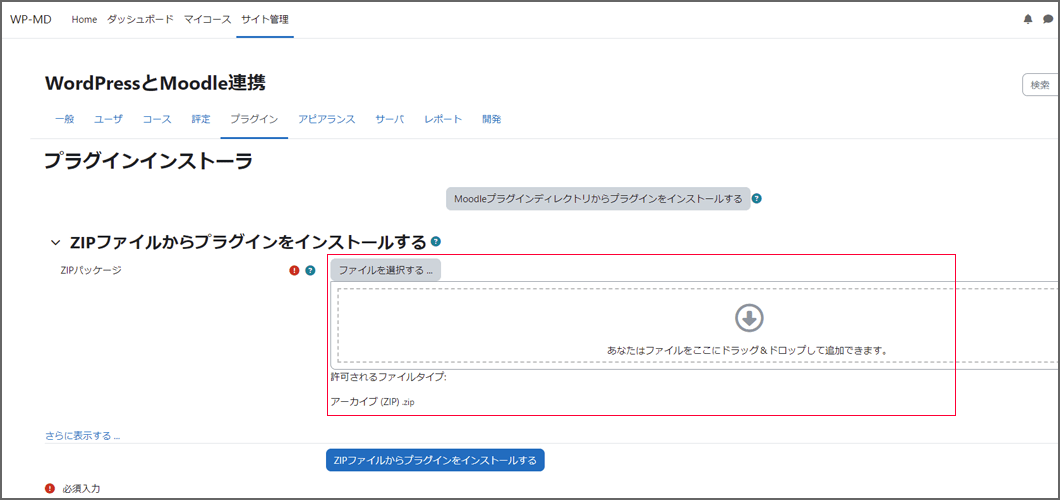The width and height of the screenshot is (1060, 500).
Task: Click the さらに表示する link
Action: (82, 436)
